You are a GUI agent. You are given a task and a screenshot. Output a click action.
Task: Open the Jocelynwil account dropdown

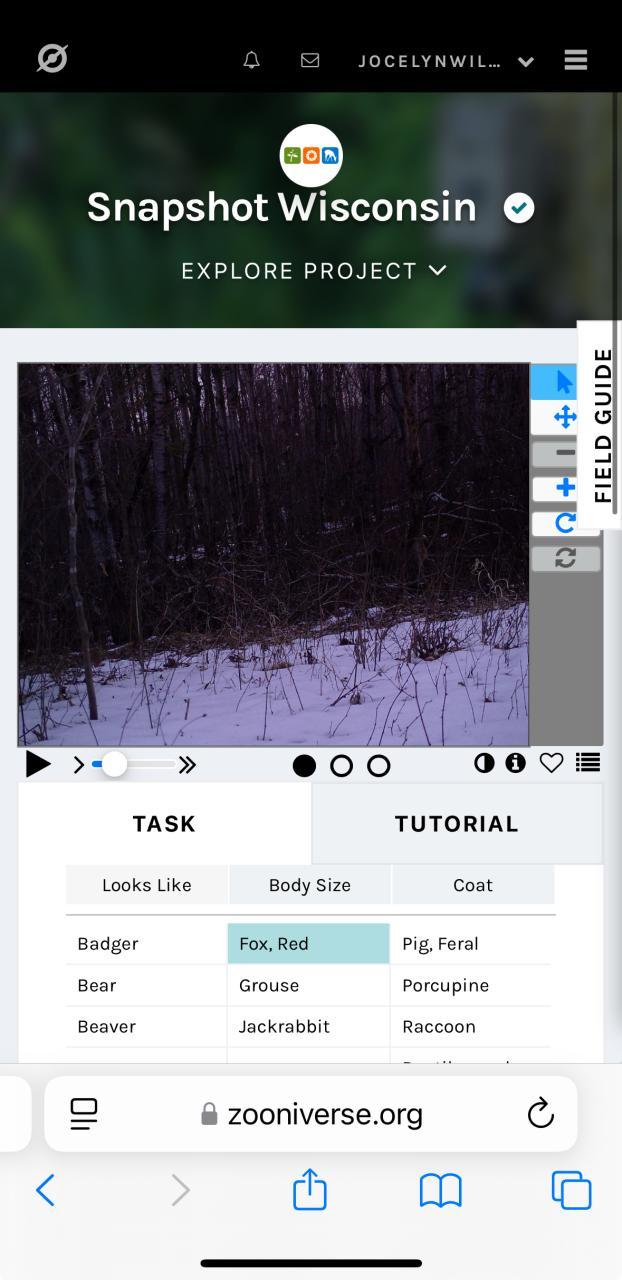[x=446, y=61]
